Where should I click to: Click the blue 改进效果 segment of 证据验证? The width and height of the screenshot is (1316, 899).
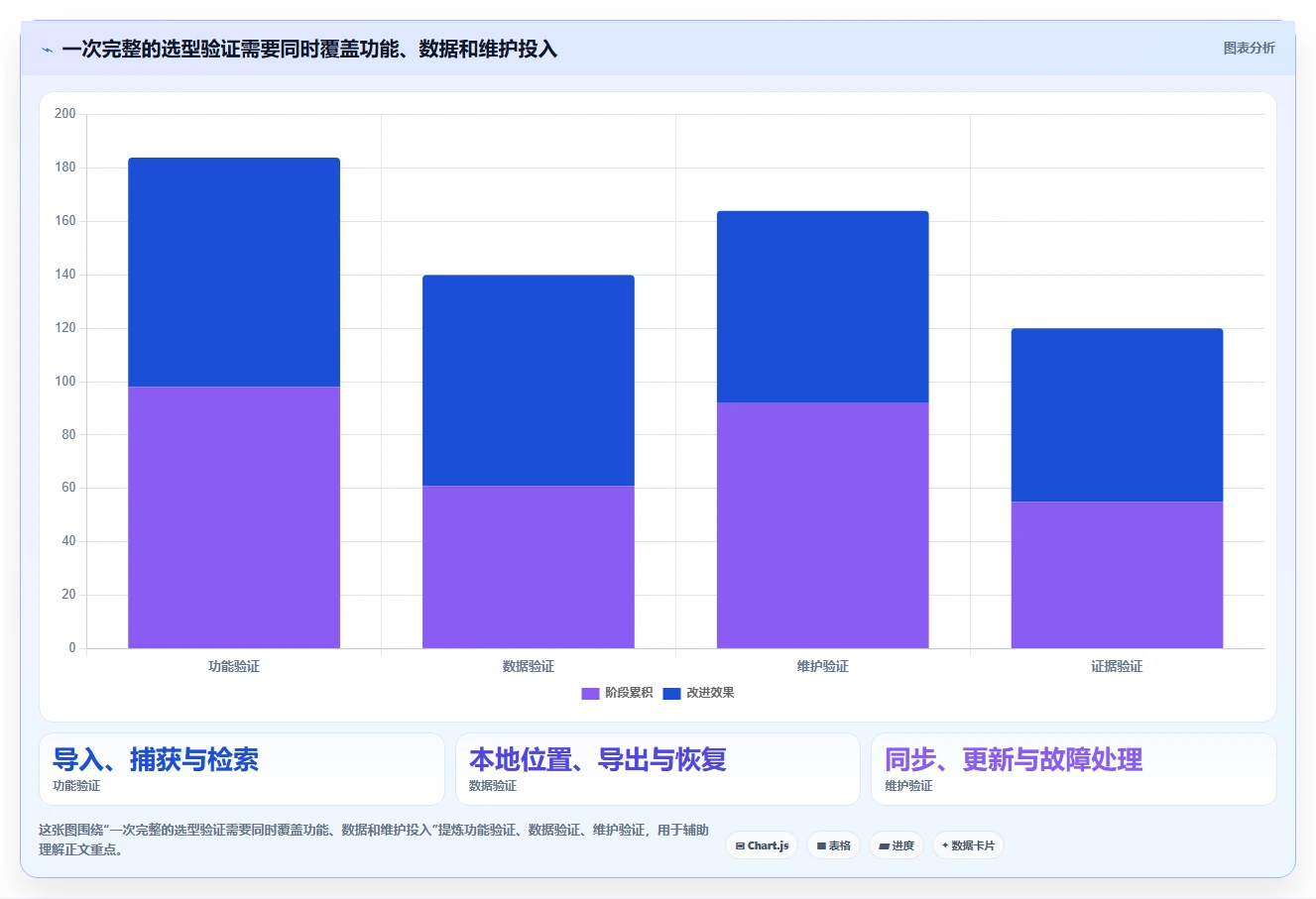click(x=1117, y=415)
